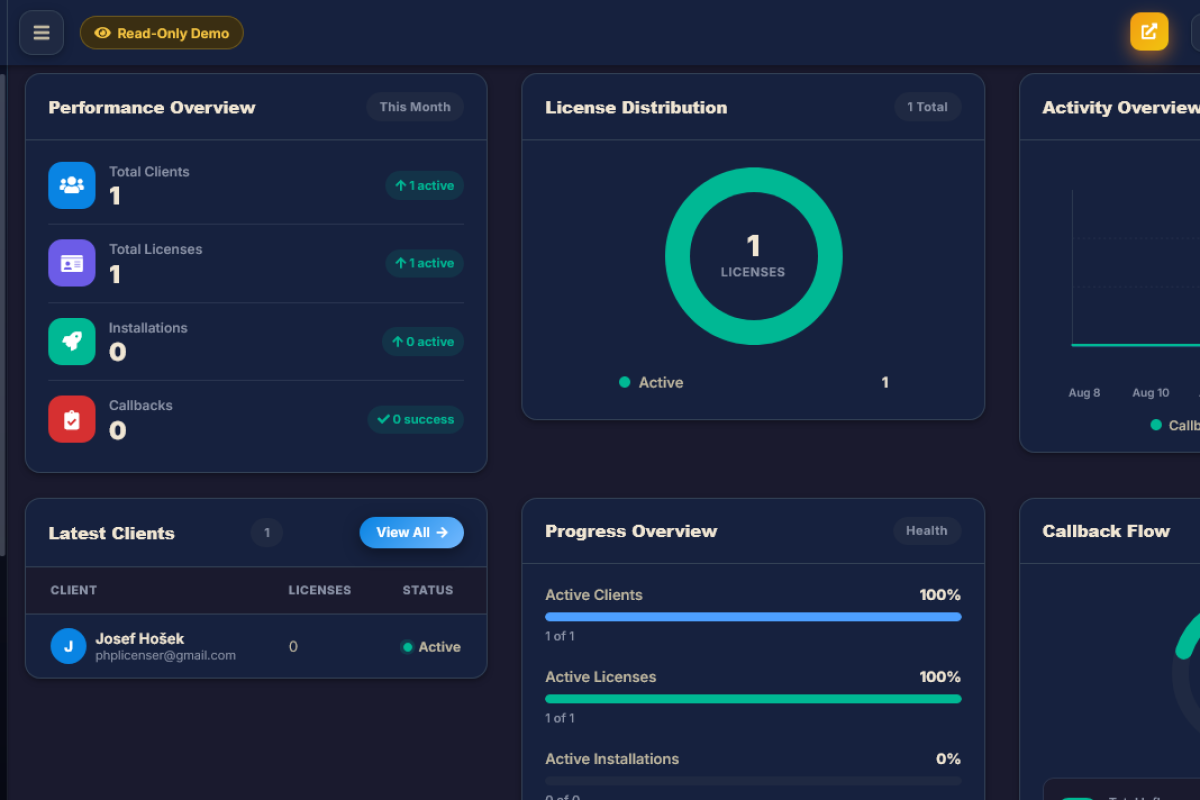Image resolution: width=1200 pixels, height=800 pixels.
Task: Click the eye icon in Read-Only Demo badge
Action: coord(102,33)
